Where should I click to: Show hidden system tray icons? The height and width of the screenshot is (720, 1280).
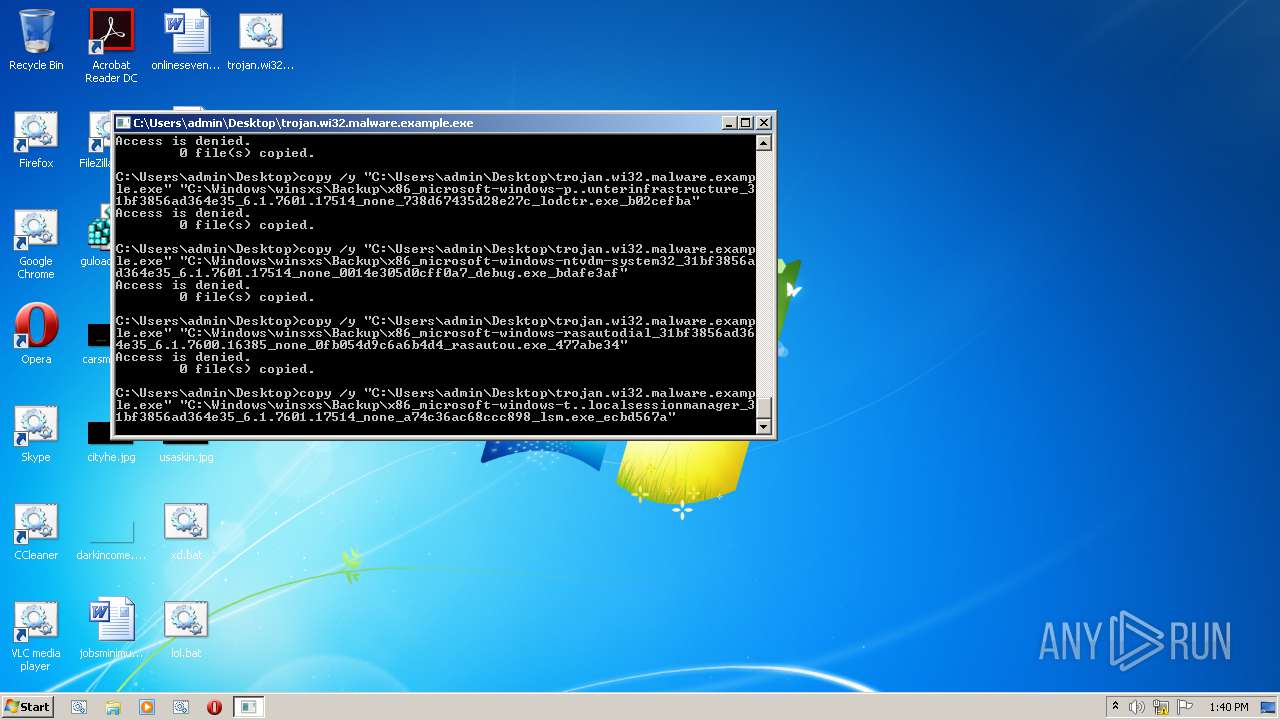[x=1115, y=707]
